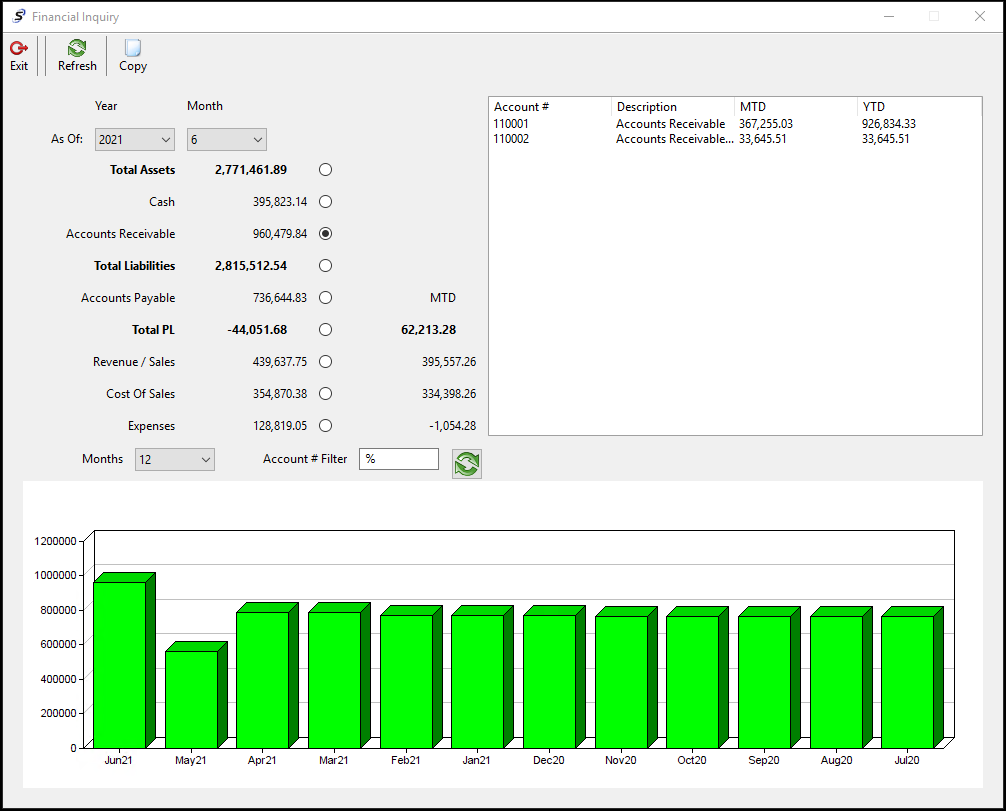Click the Accounts Receivable amount 960,479.84
The width and height of the screenshot is (1006, 811).
point(280,234)
